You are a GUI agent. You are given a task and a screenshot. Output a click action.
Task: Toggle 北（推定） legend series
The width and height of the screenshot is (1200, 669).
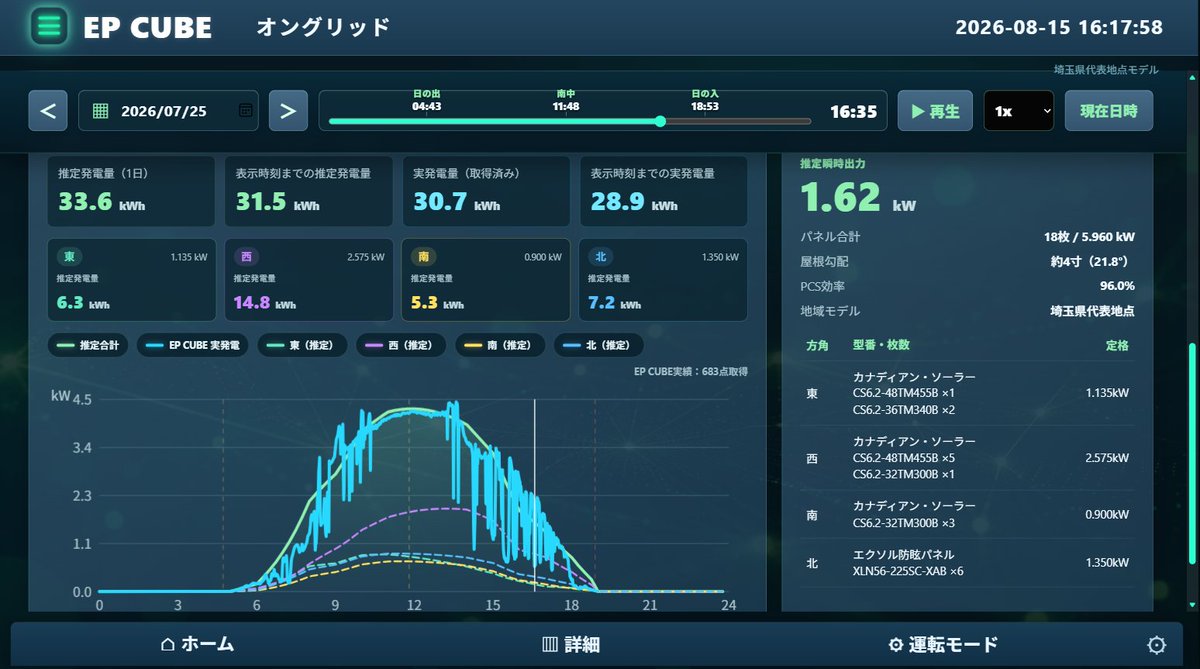[598, 345]
